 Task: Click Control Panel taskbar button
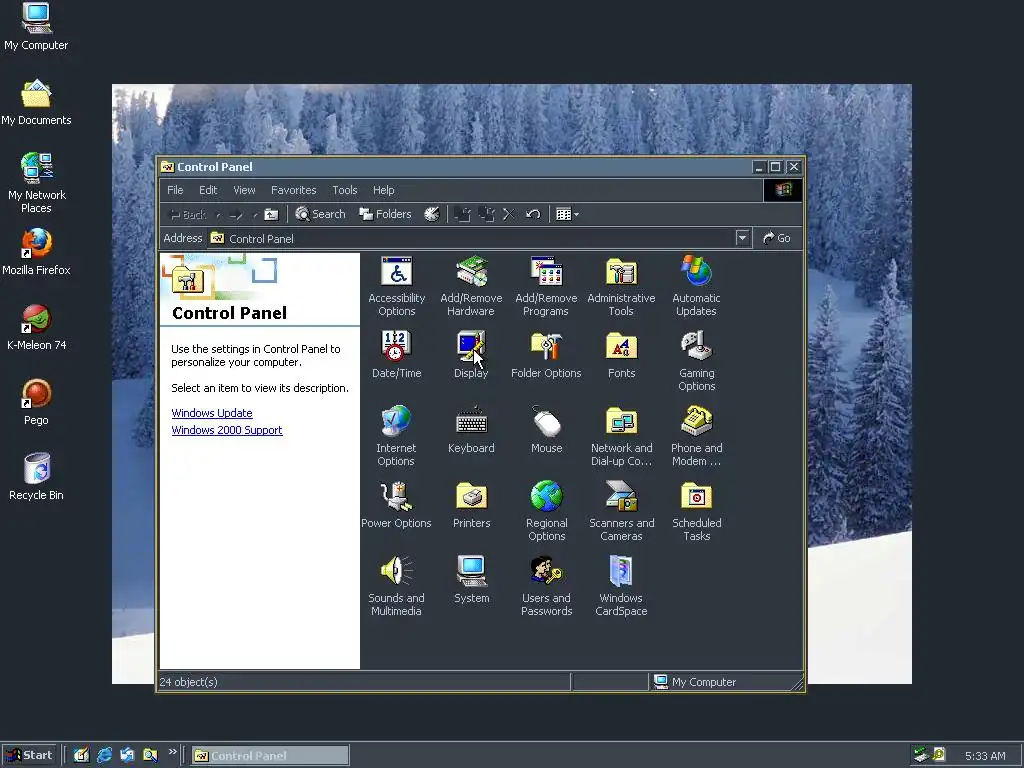tap(270, 756)
